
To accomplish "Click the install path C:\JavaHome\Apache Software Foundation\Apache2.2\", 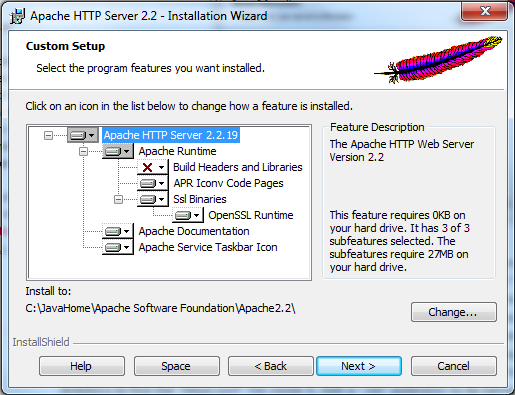I will (x=160, y=308).
